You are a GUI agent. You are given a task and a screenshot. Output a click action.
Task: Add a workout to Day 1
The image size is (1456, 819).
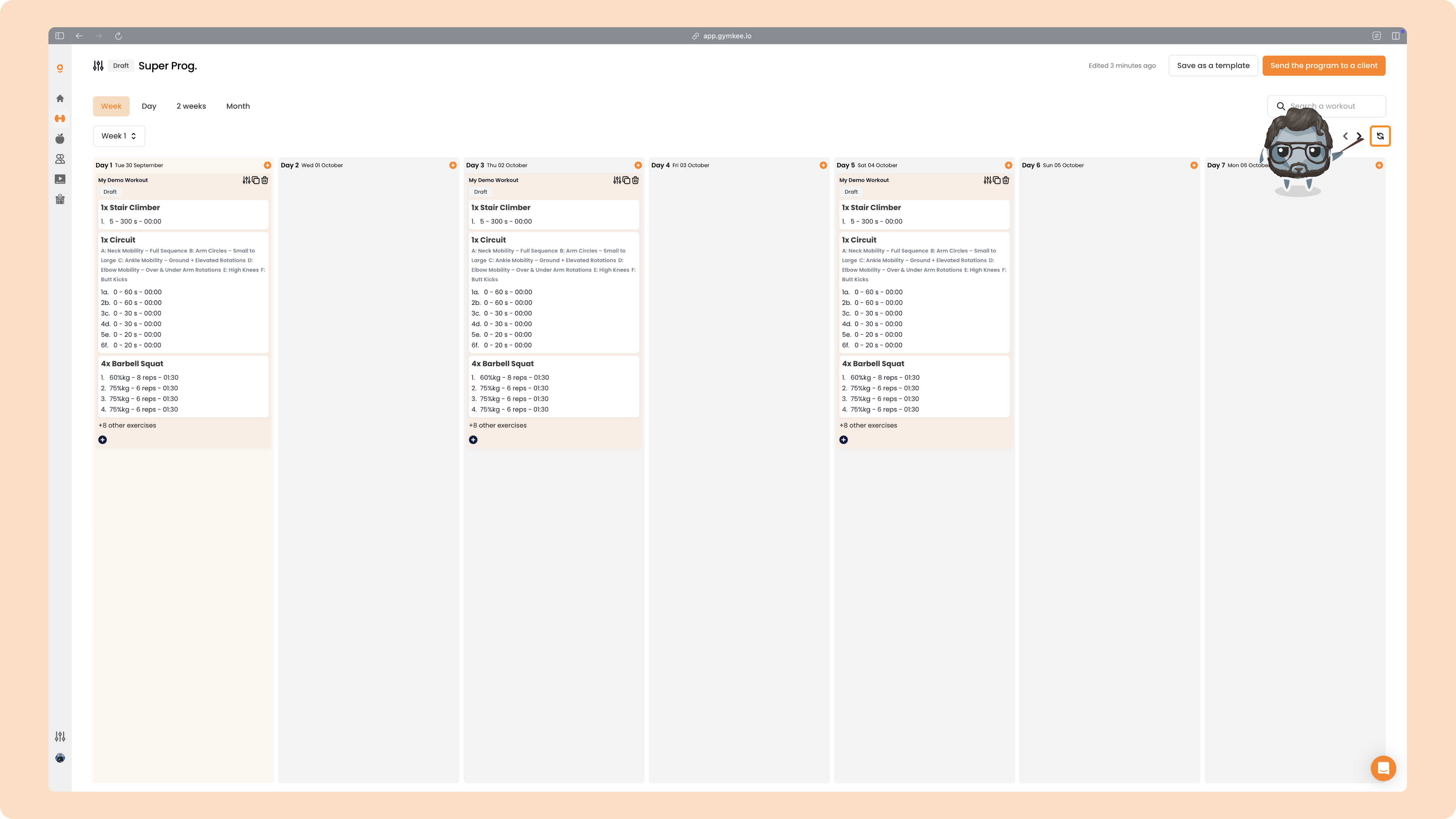tap(267, 165)
